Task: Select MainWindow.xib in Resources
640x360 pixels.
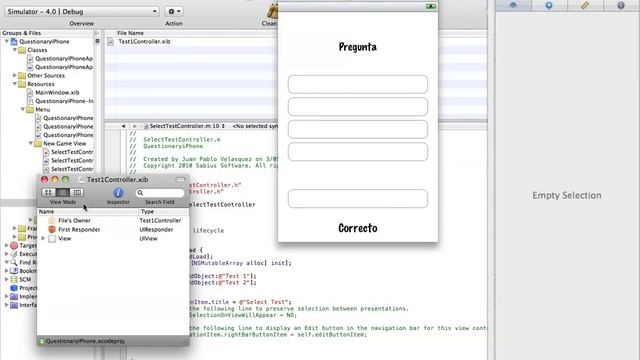Action: 57,92
